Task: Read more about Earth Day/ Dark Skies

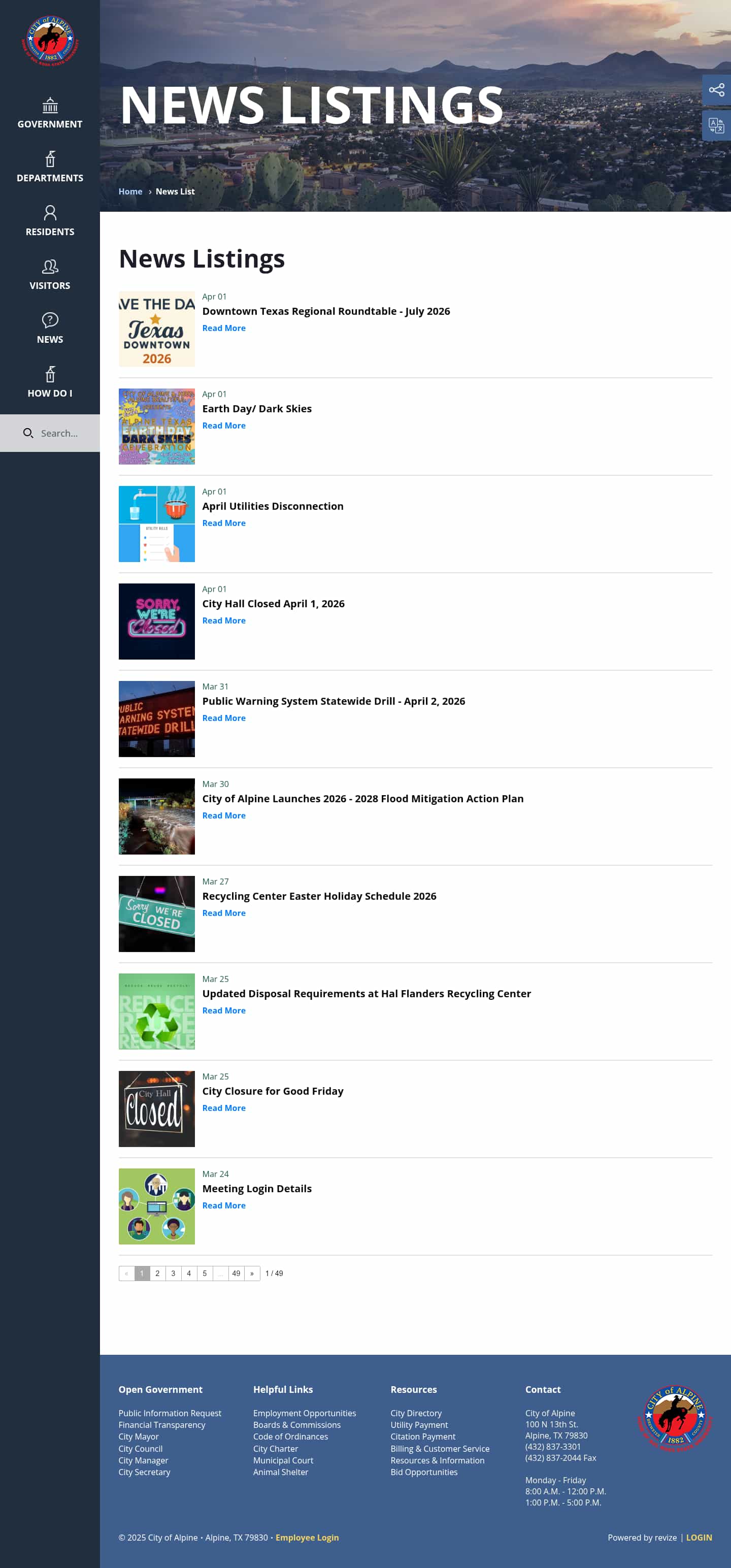Action: [x=223, y=426]
